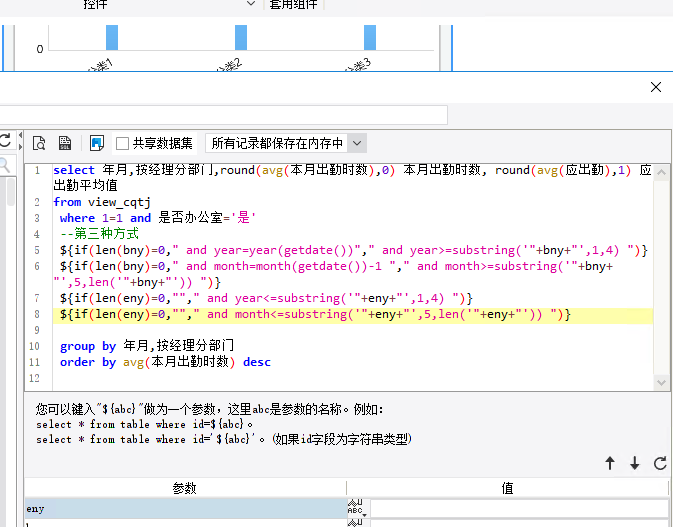Viewport: 673px width, 527px height.
Task: Expand the 控件 dropdown arrow
Action: (250, 5)
